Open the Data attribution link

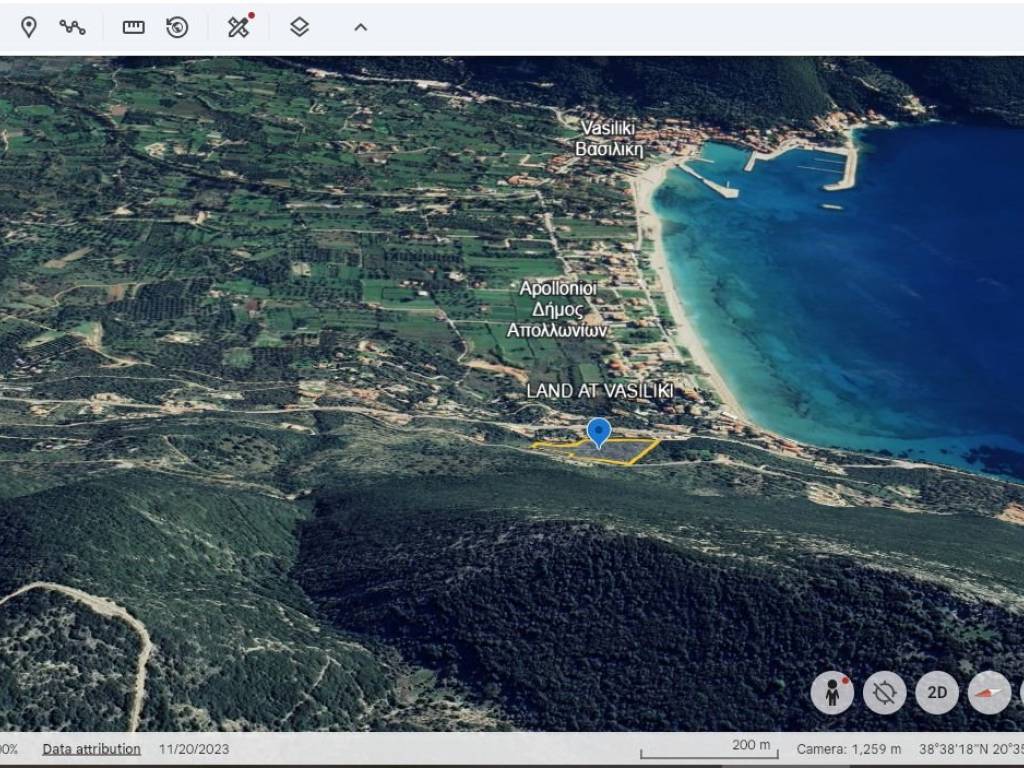(91, 749)
